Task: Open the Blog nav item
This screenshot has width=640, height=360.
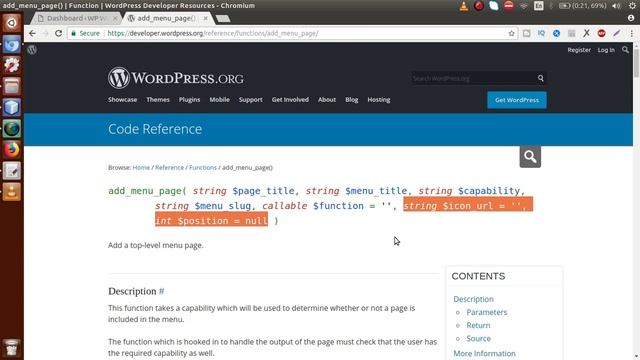Action: pyautogui.click(x=351, y=100)
